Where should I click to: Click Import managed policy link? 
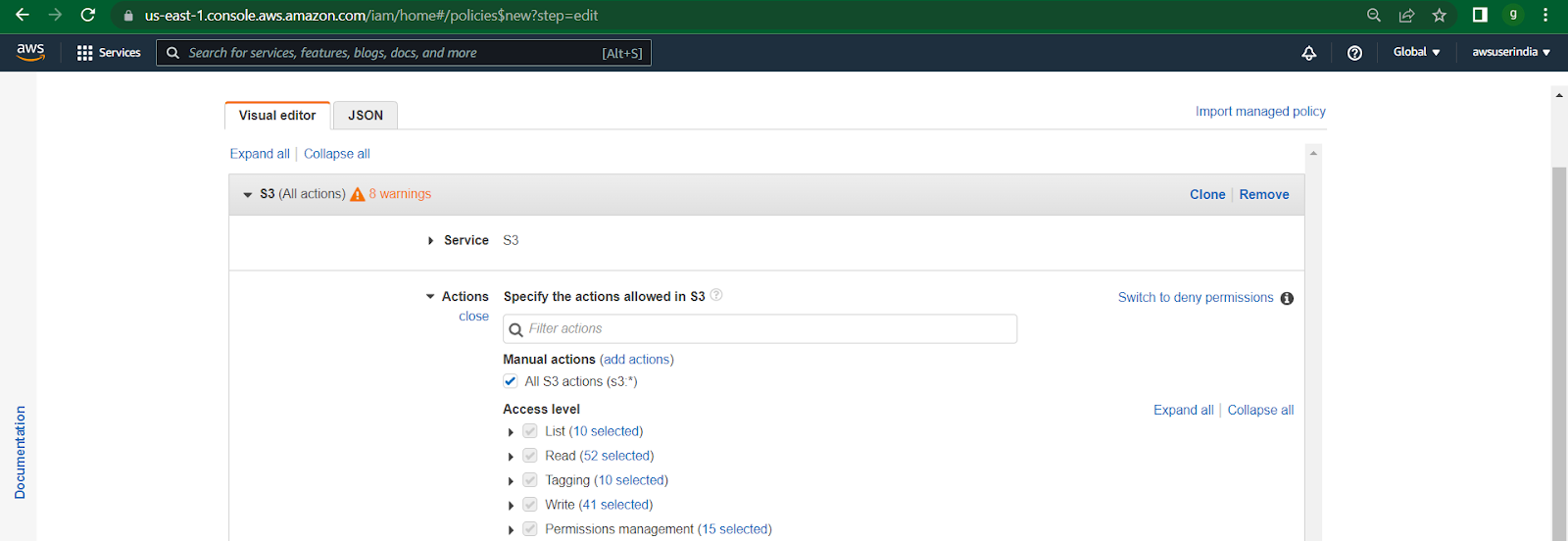pyautogui.click(x=1260, y=111)
